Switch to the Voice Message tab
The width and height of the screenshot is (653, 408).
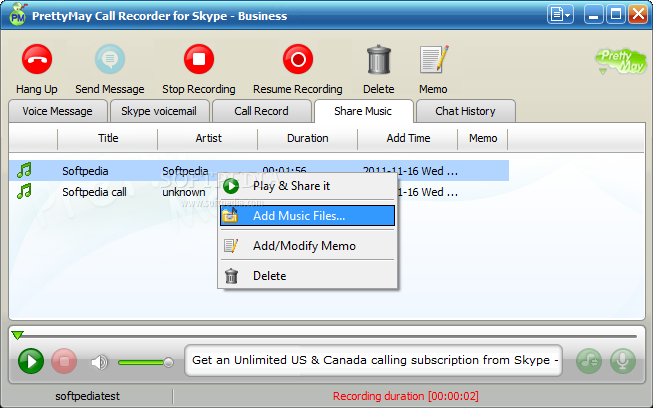tap(57, 111)
